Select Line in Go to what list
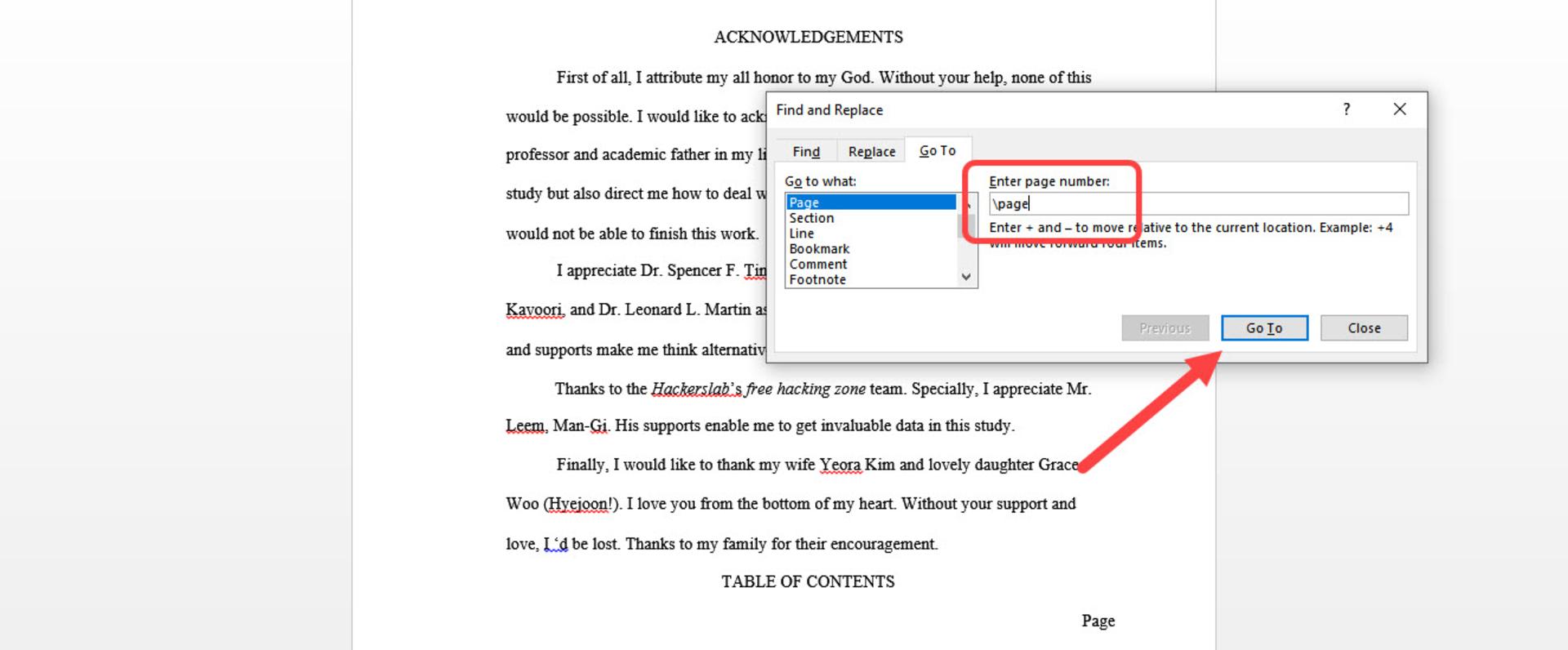This screenshot has height=650, width=1568. point(871,234)
